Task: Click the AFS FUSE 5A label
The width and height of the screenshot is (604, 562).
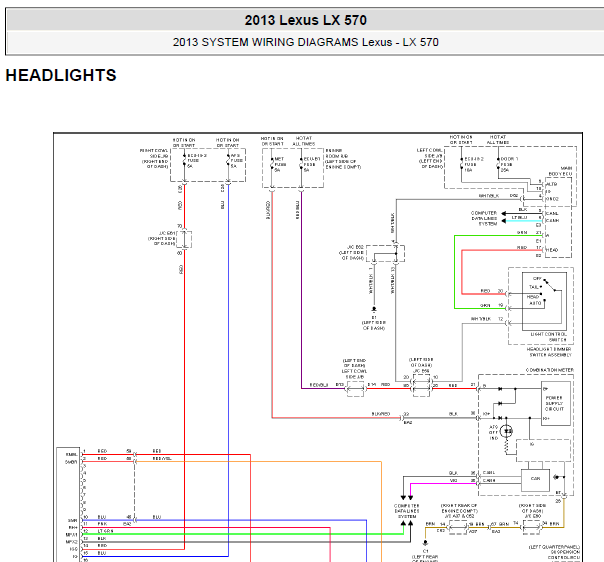Action: (237, 161)
